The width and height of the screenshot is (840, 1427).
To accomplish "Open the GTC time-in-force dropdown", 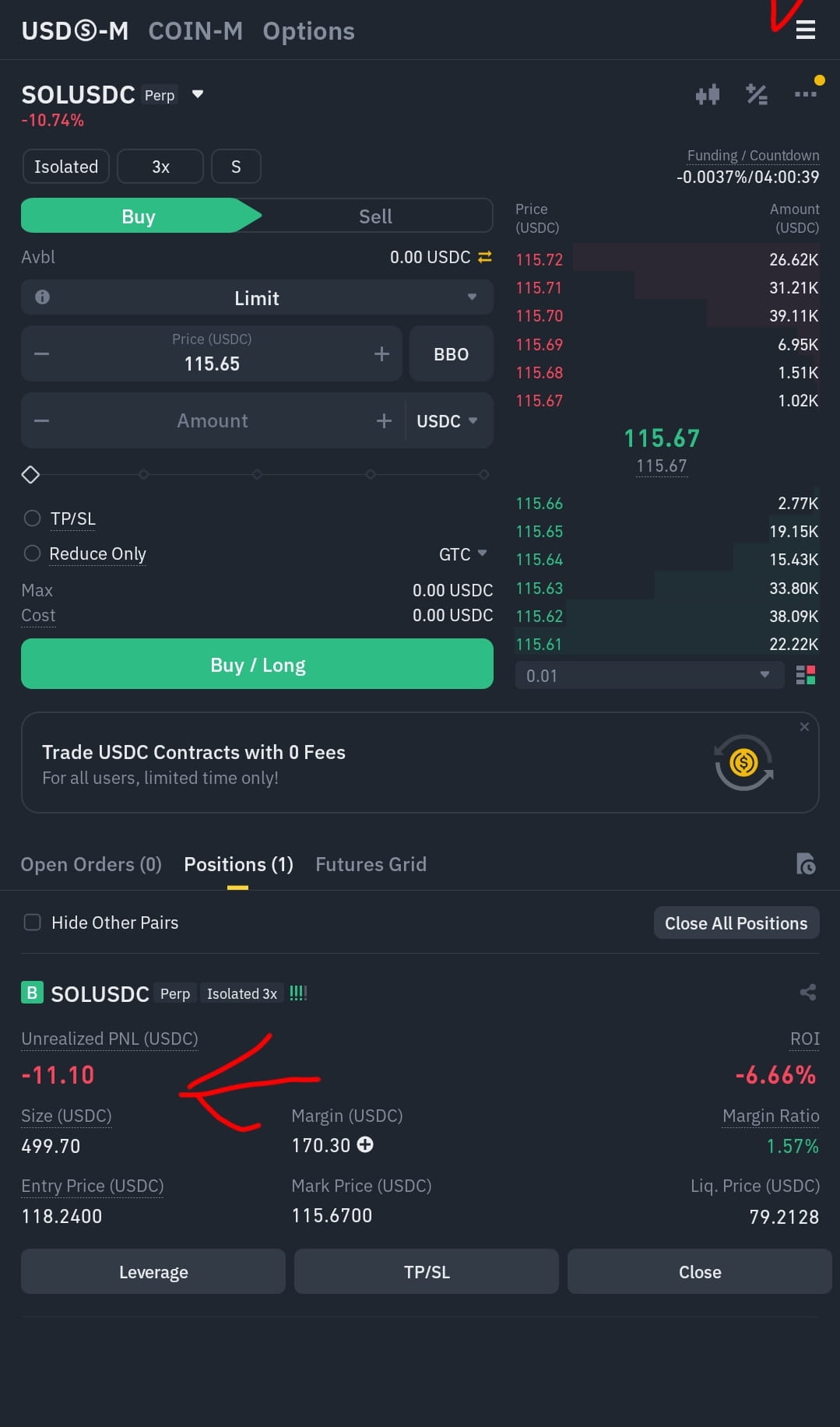I will tap(463, 554).
